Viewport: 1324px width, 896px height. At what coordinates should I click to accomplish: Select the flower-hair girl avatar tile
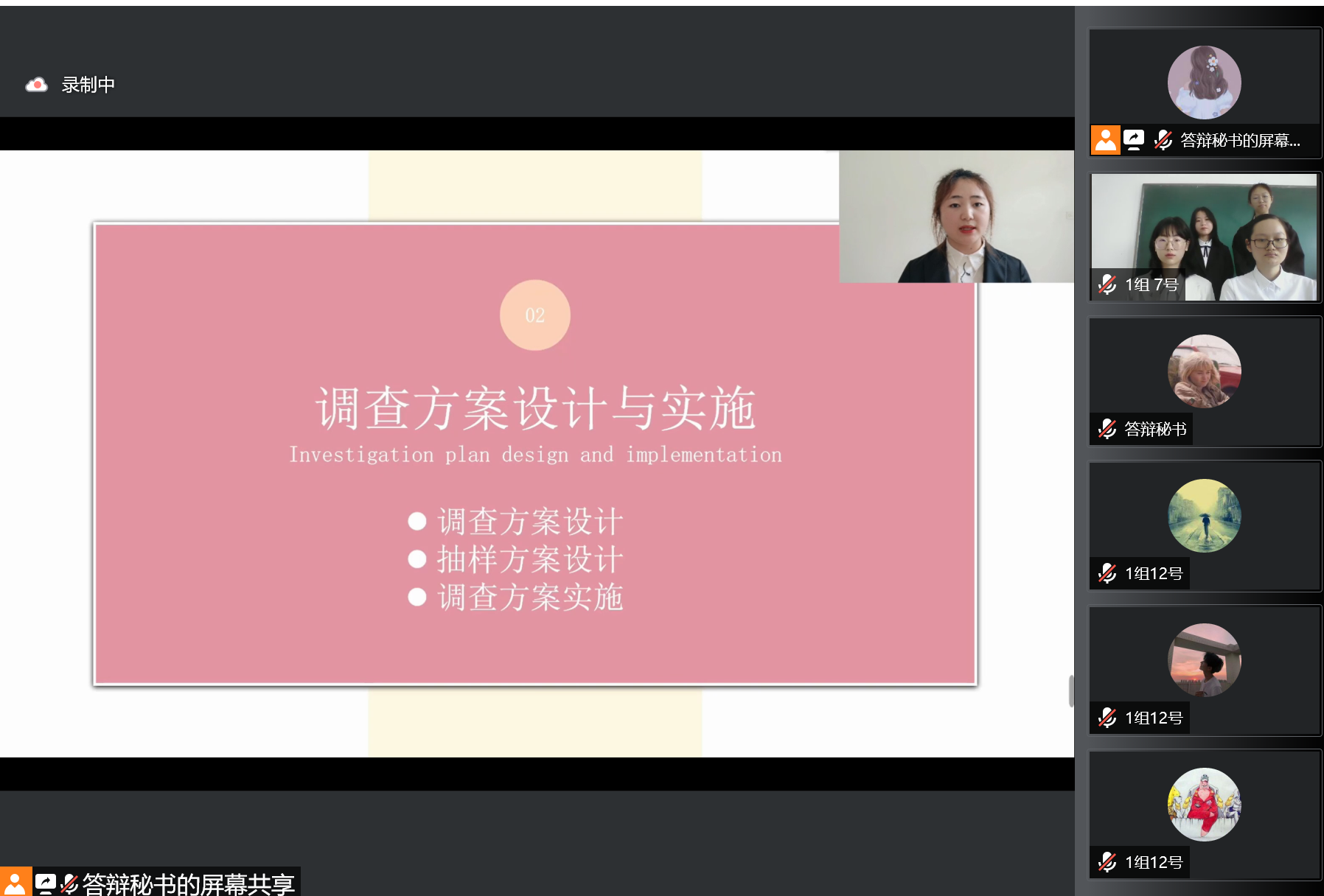click(x=1204, y=83)
